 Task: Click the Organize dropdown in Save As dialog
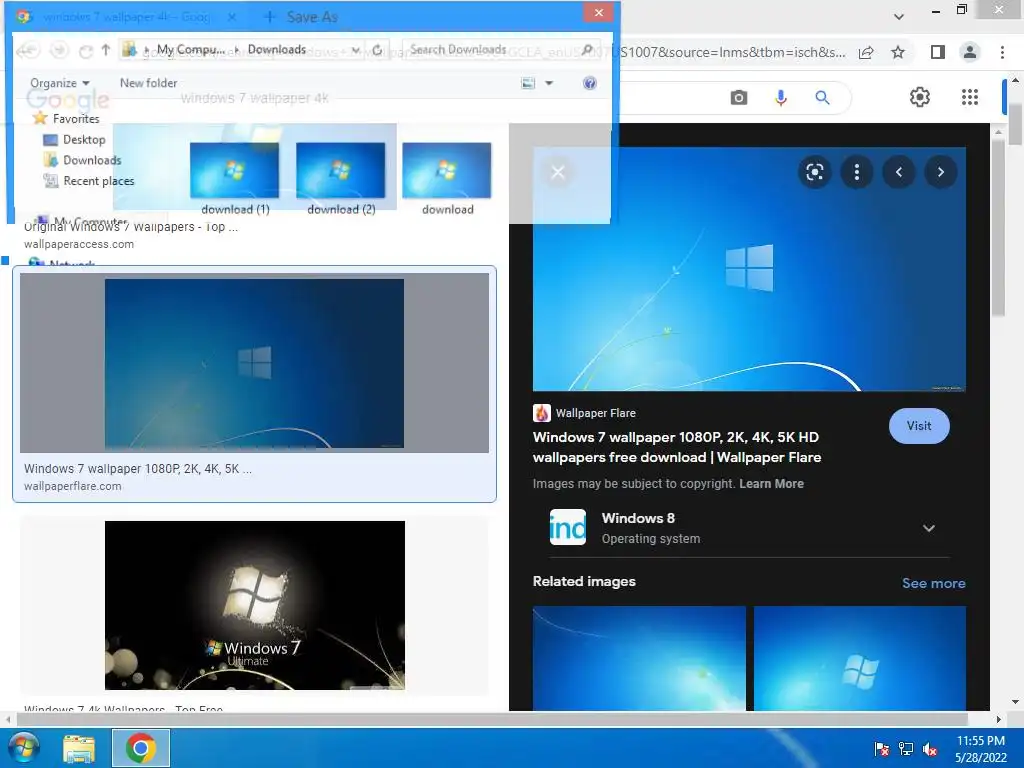click(x=59, y=83)
